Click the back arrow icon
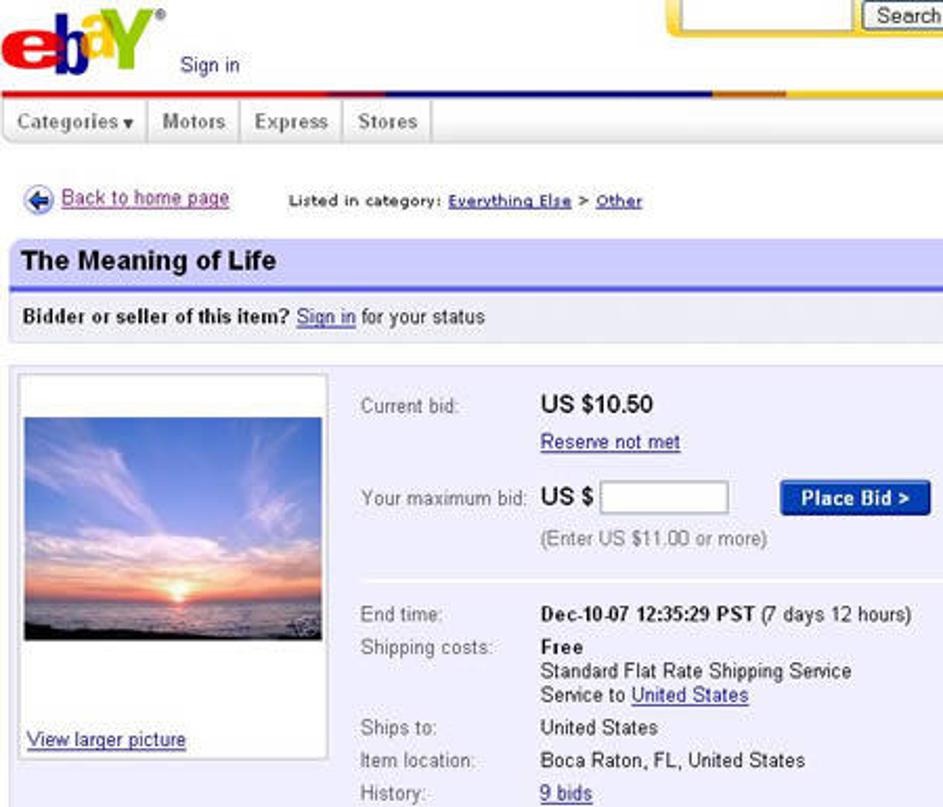 [x=39, y=200]
